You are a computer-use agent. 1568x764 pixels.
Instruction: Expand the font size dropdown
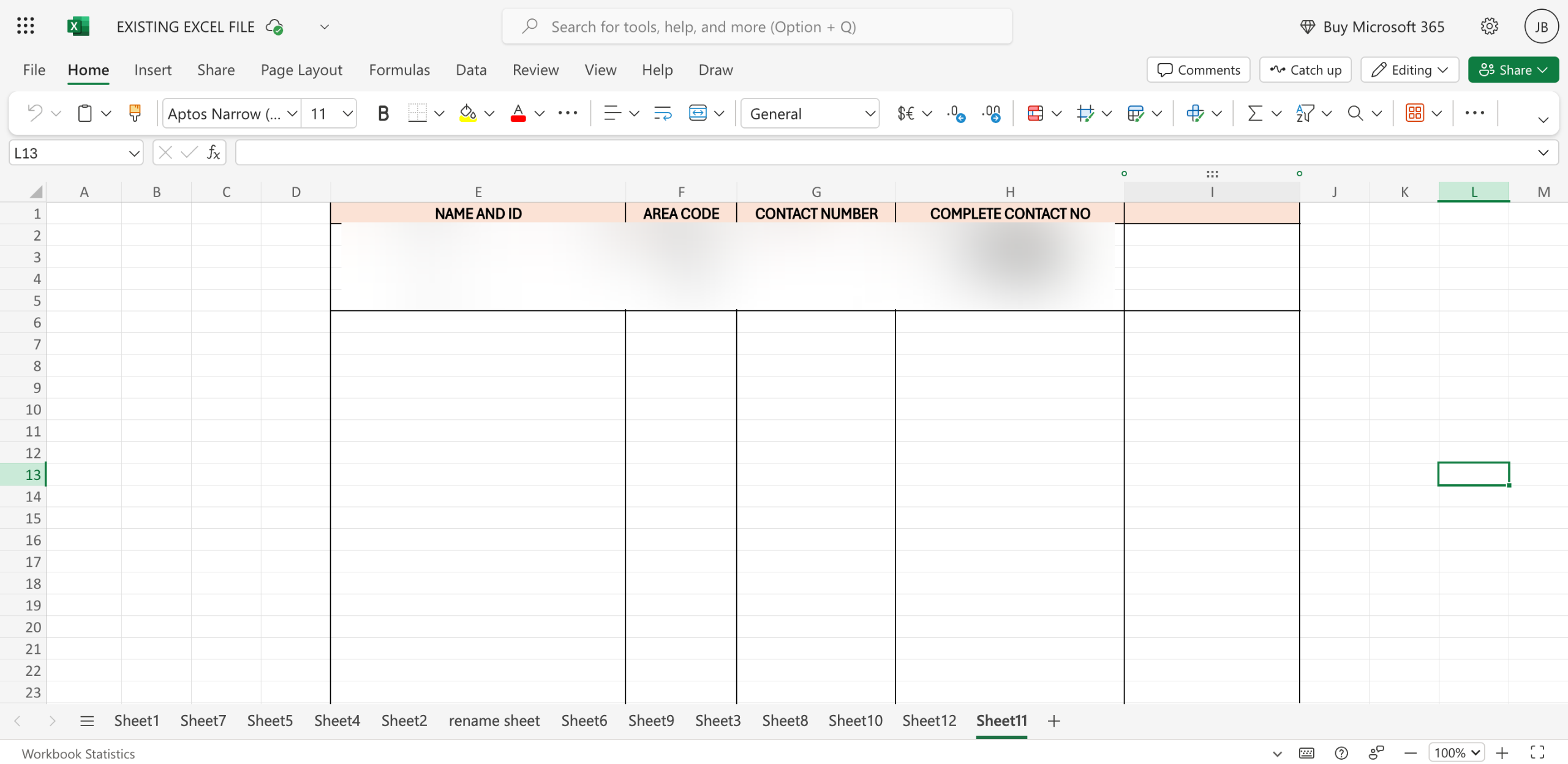[347, 113]
